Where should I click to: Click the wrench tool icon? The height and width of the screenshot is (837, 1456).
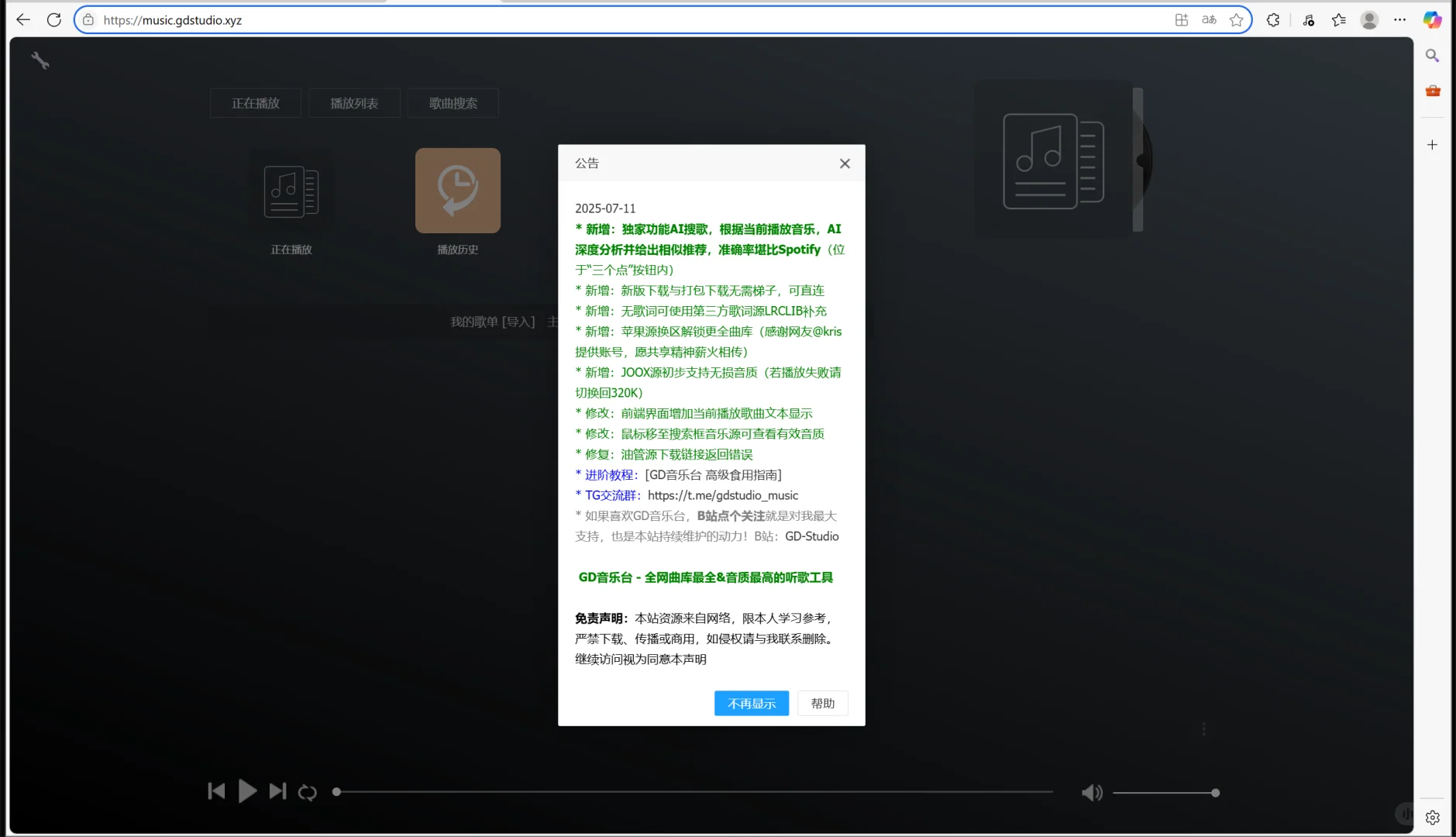[x=40, y=59]
